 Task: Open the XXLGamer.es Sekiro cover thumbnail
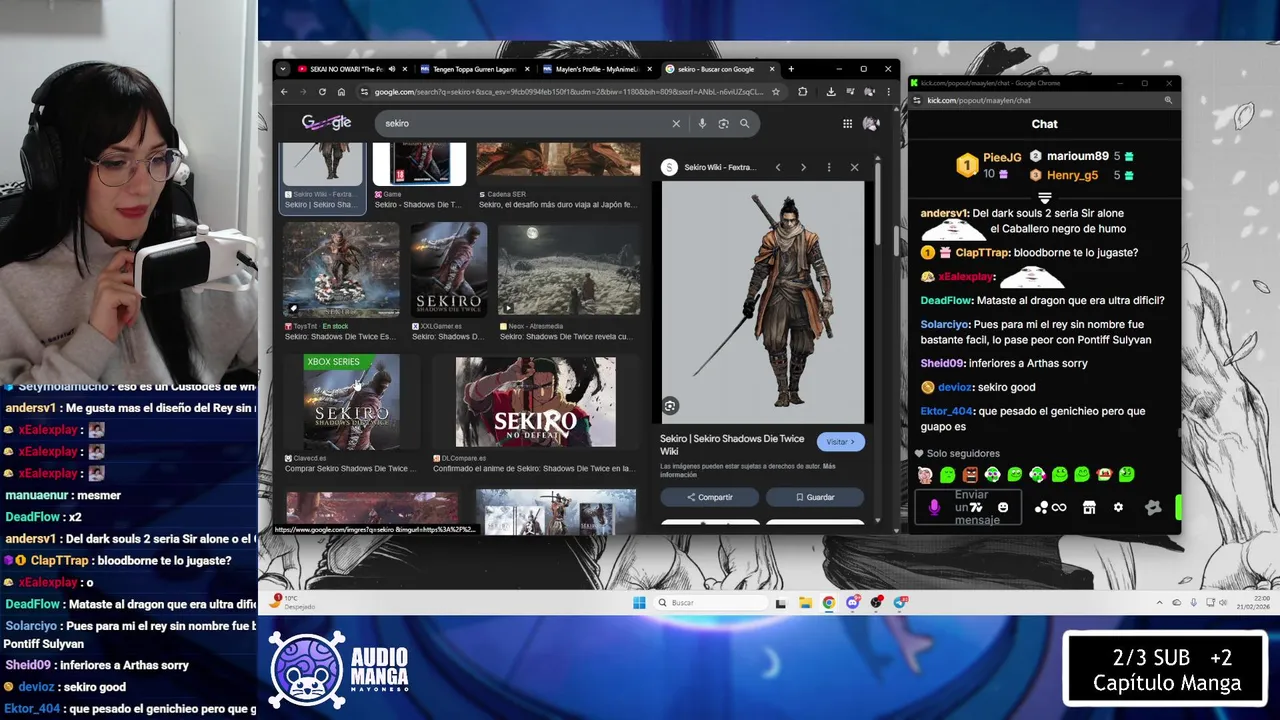tap(449, 270)
